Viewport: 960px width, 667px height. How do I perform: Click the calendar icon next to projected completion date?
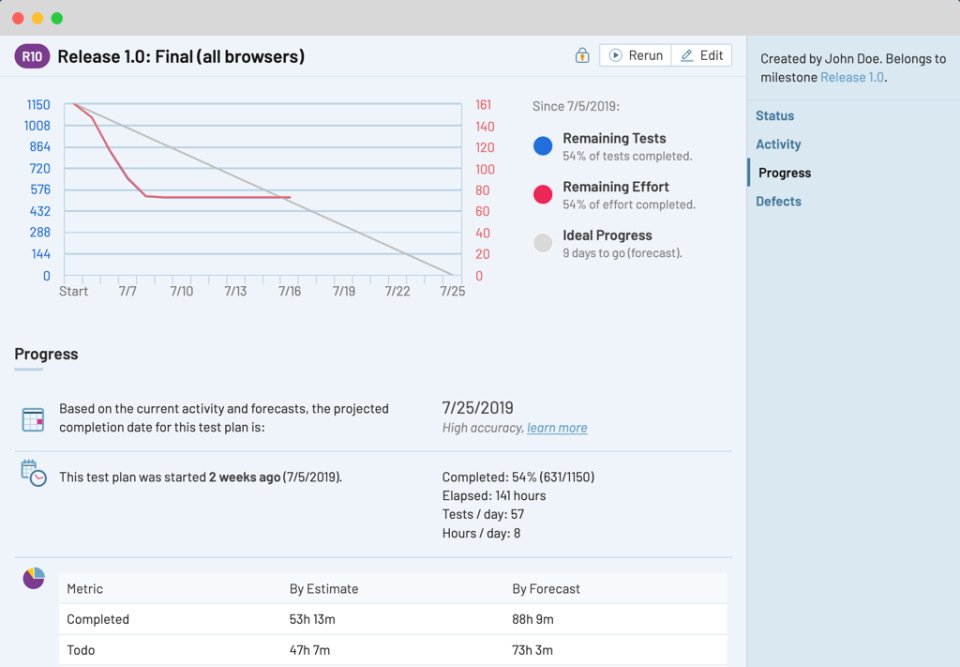pyautogui.click(x=33, y=418)
